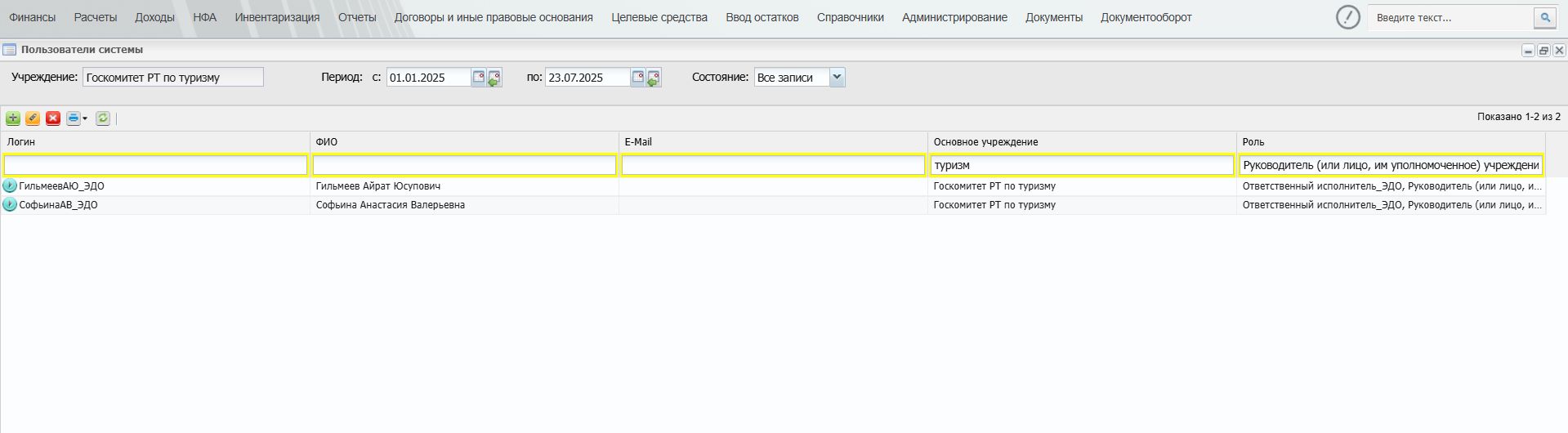This screenshot has height=433, width=1568.
Task: Click the Учреждение input field
Action: 173,78
